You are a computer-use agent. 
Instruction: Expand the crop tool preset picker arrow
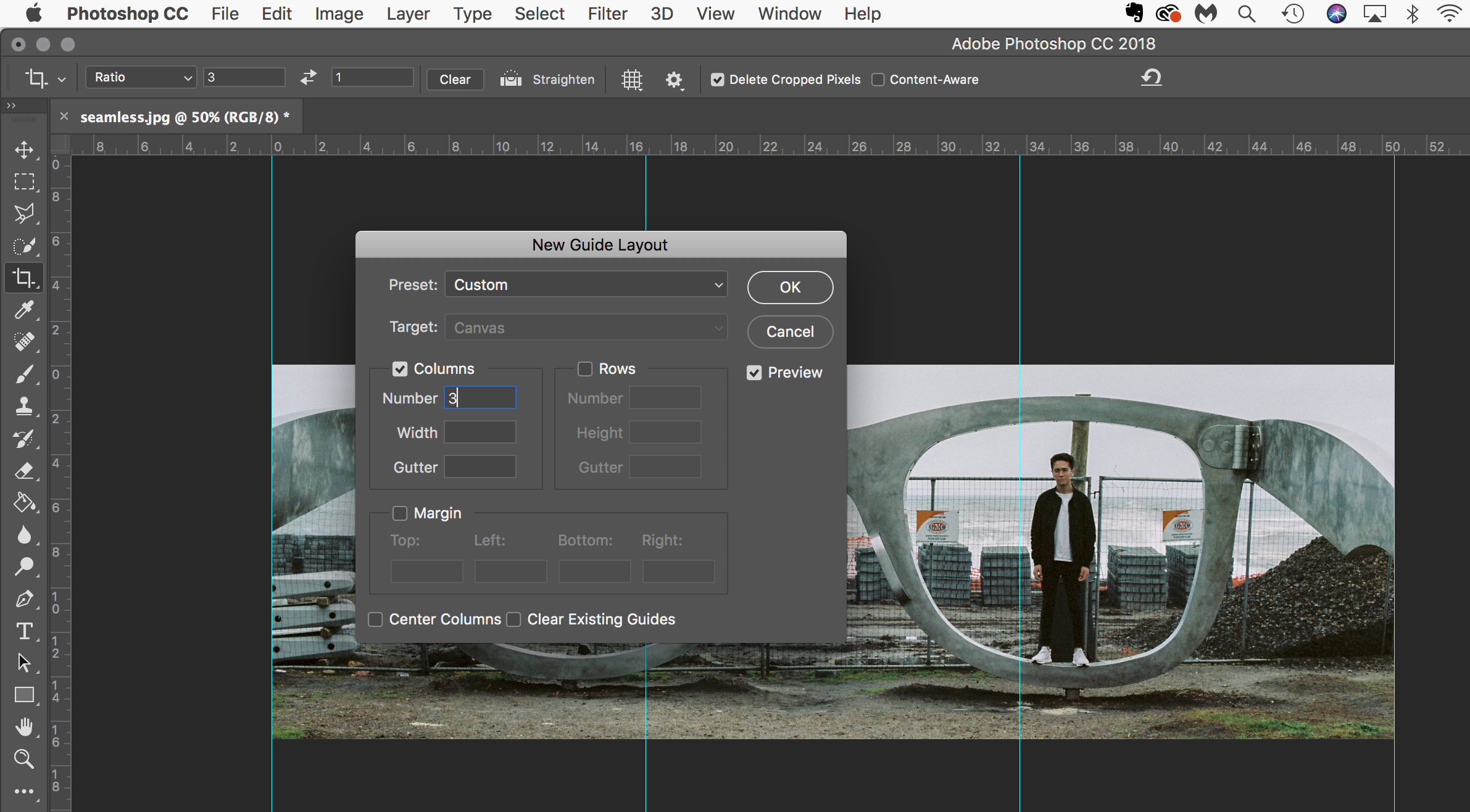tap(62, 80)
